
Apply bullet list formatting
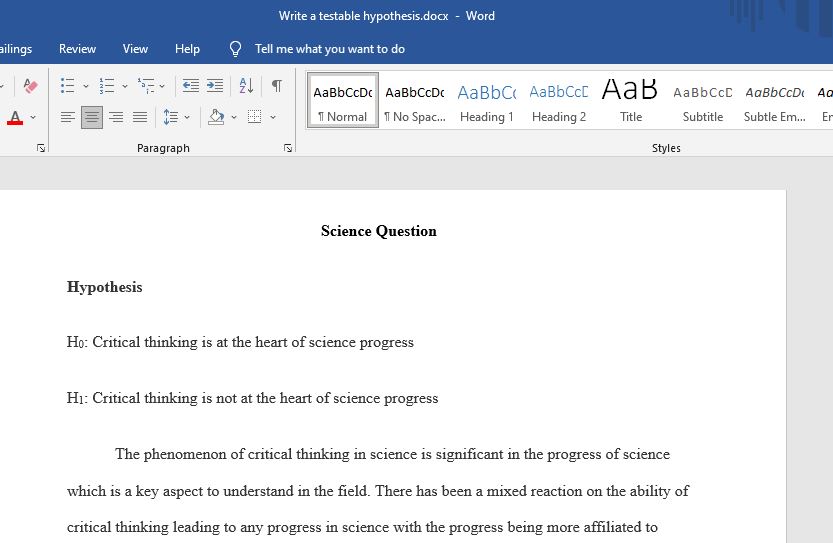tap(67, 86)
